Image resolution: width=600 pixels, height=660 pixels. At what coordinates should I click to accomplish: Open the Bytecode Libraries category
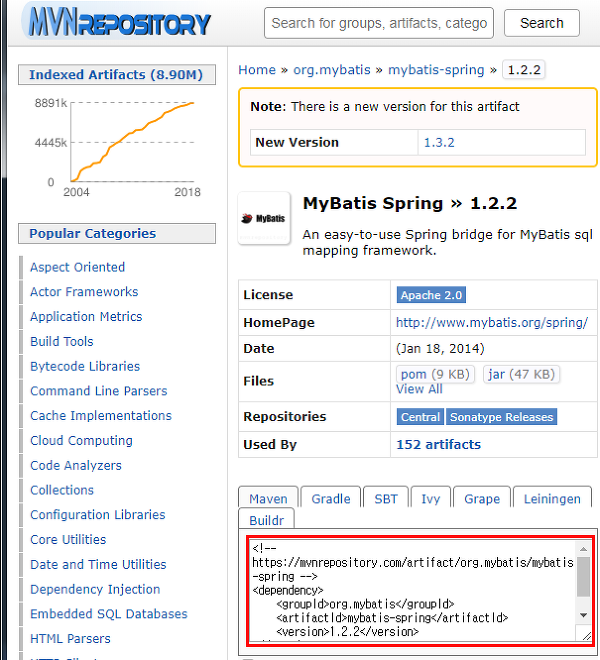pyautogui.click(x=85, y=366)
